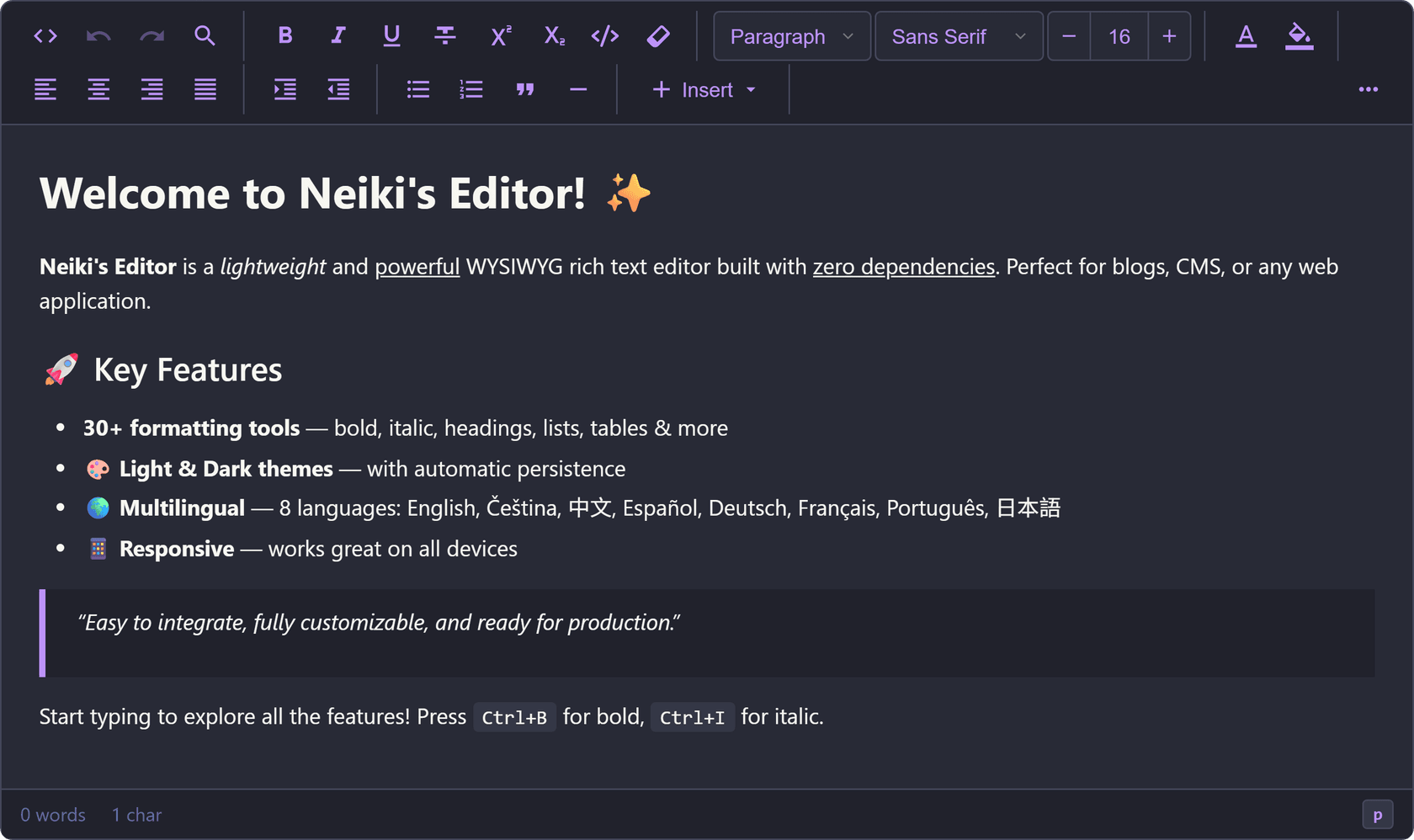Click the font size field showing 16
The width and height of the screenshot is (1414, 840).
pyautogui.click(x=1119, y=36)
